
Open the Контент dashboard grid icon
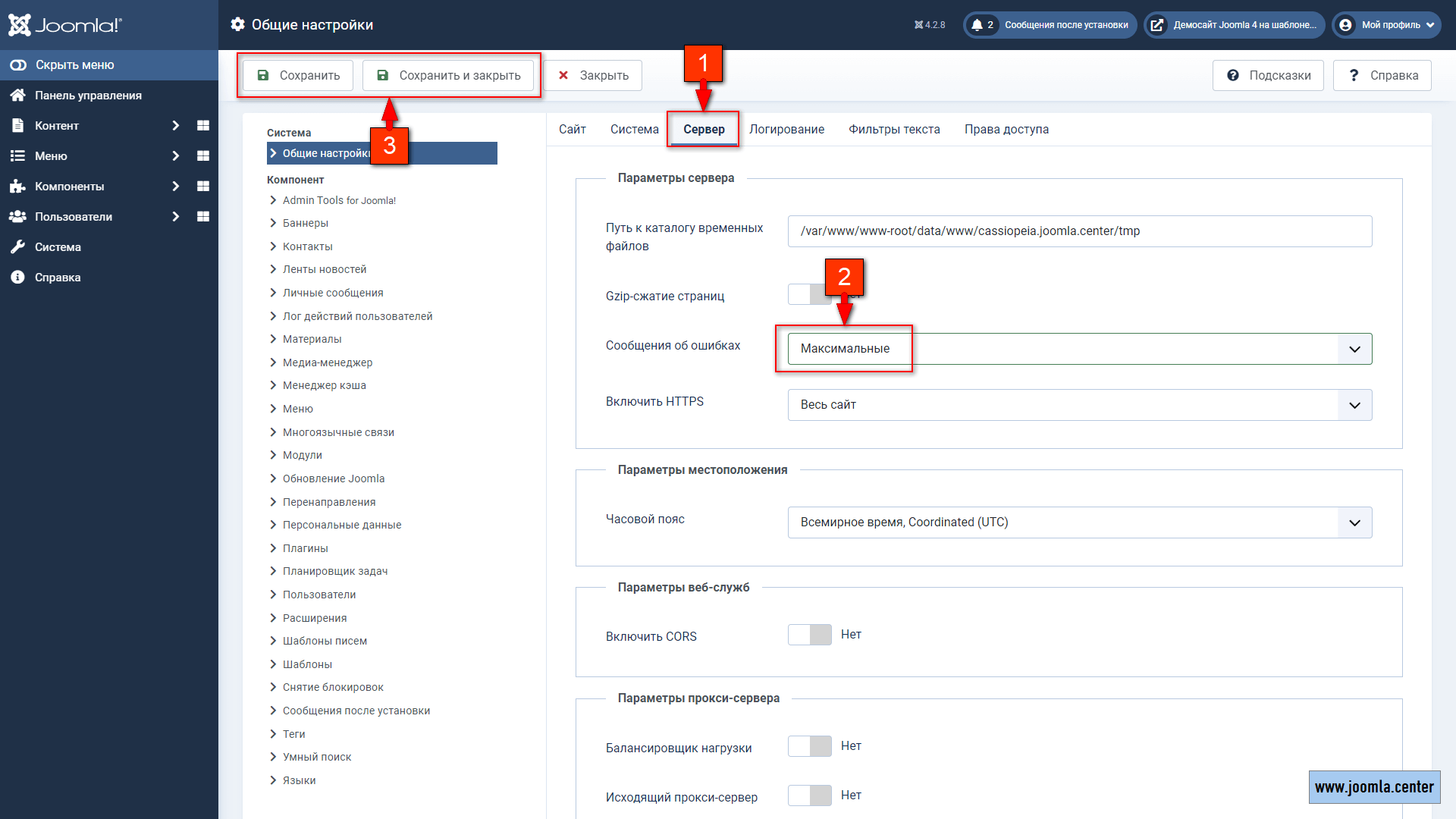point(202,125)
